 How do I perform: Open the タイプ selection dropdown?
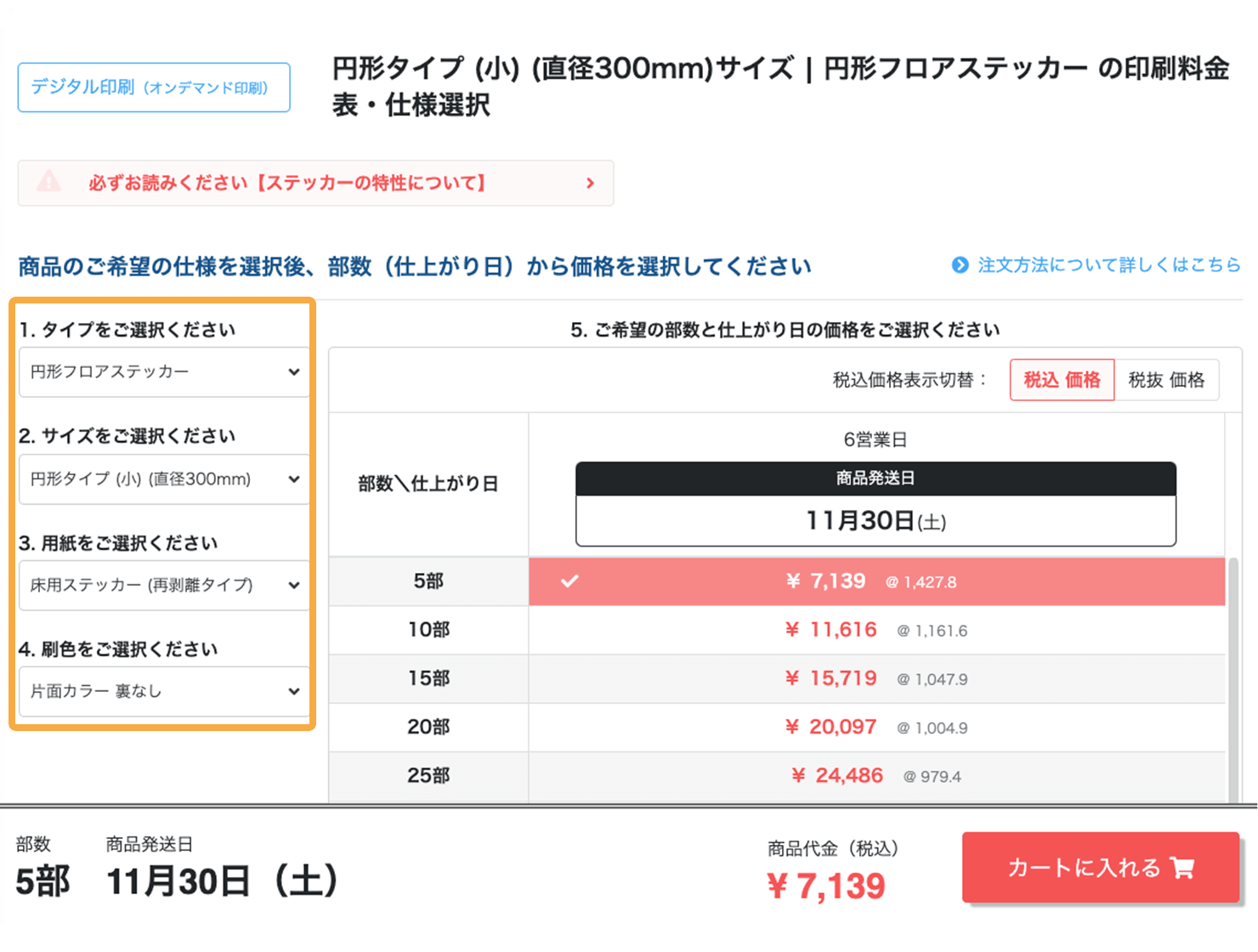pyautogui.click(x=164, y=371)
